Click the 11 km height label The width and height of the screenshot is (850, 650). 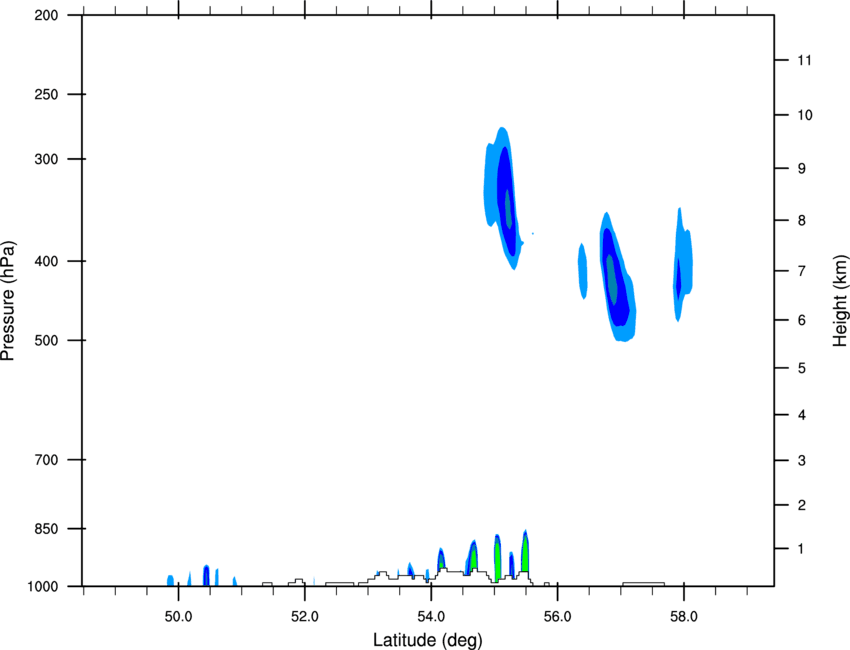coord(804,60)
